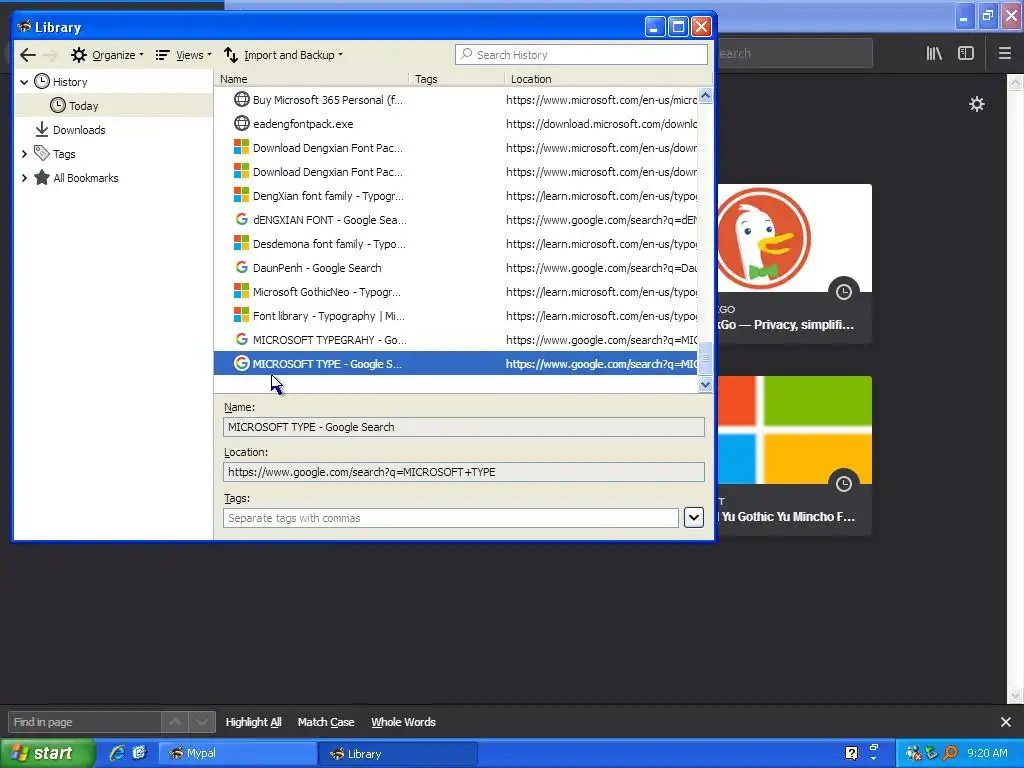Click the Find in page field
This screenshot has width=1024, height=768.
pyautogui.click(x=84, y=722)
